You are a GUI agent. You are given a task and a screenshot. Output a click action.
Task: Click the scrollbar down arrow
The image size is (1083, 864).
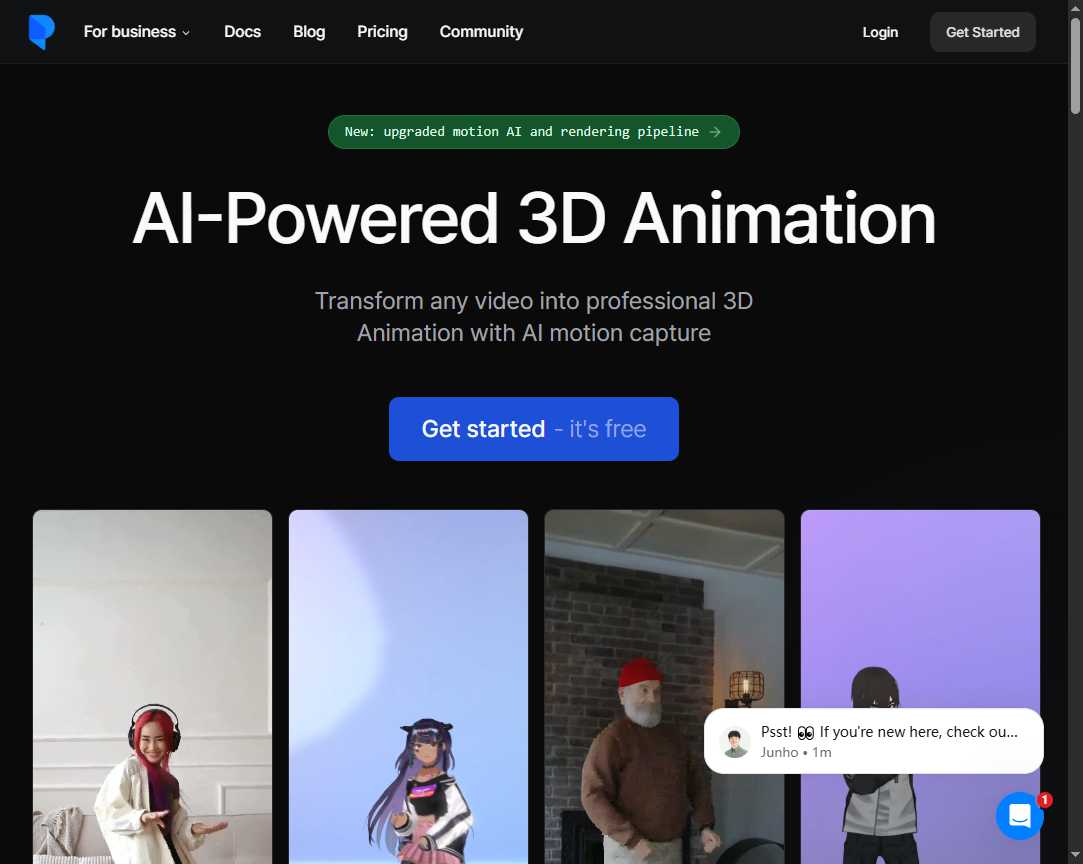pyautogui.click(x=1075, y=856)
